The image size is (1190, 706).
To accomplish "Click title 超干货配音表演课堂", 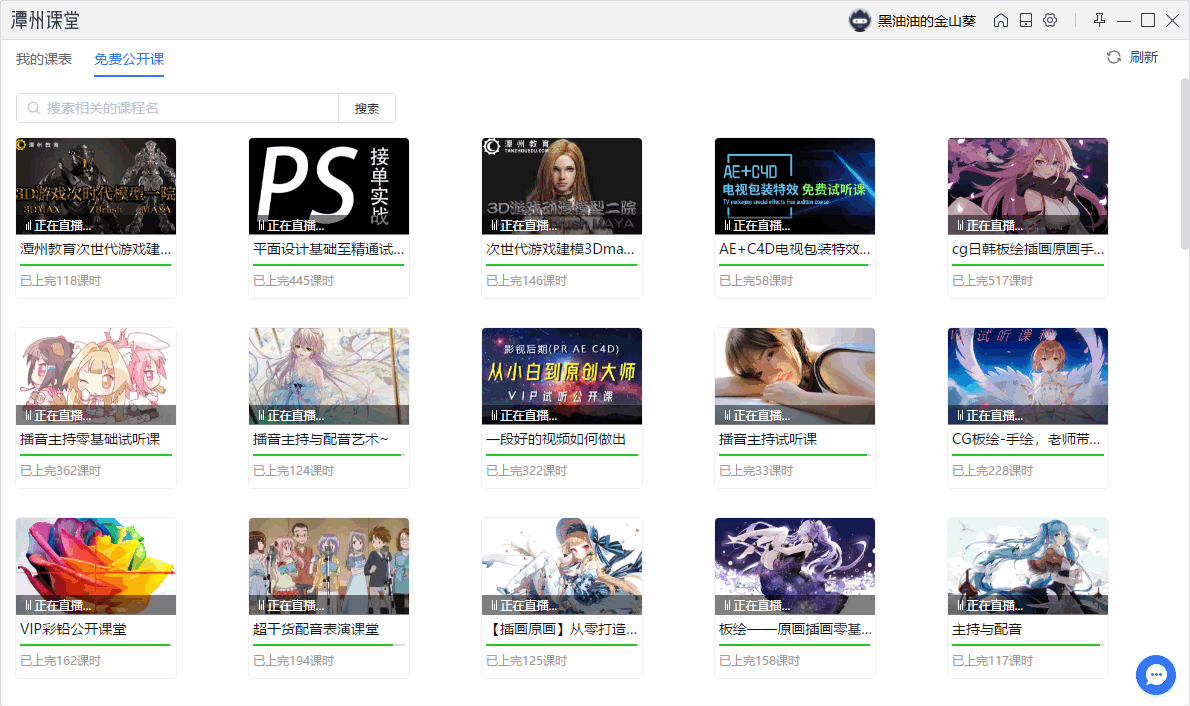I will [x=316, y=629].
